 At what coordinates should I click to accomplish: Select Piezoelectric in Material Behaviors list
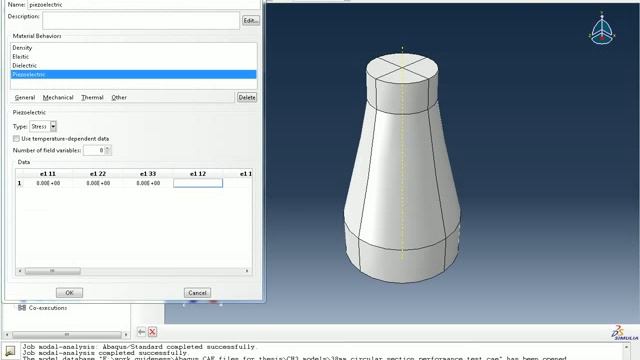133,74
